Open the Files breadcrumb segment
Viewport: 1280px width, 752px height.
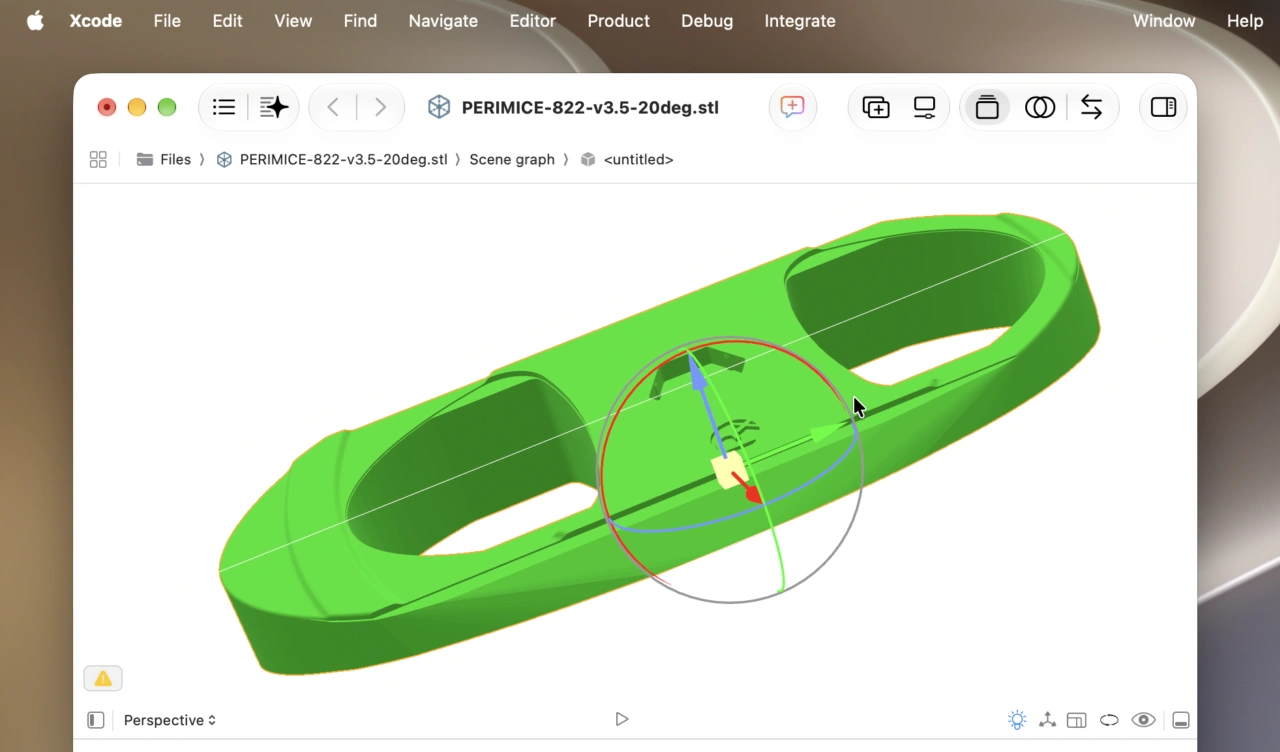[164, 159]
